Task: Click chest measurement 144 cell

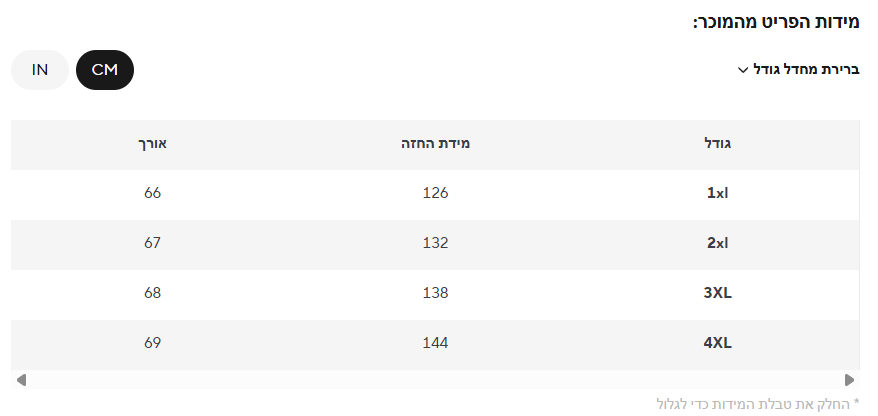Action: coord(435,344)
